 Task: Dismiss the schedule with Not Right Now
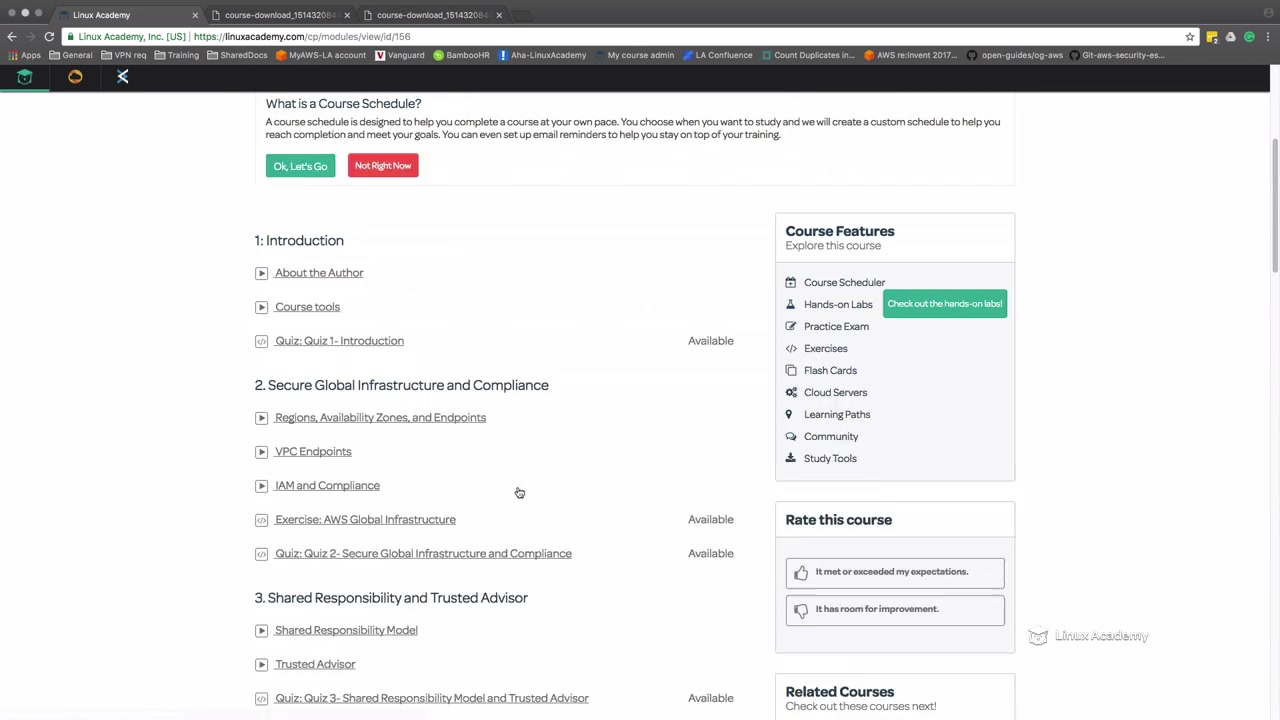tap(383, 166)
